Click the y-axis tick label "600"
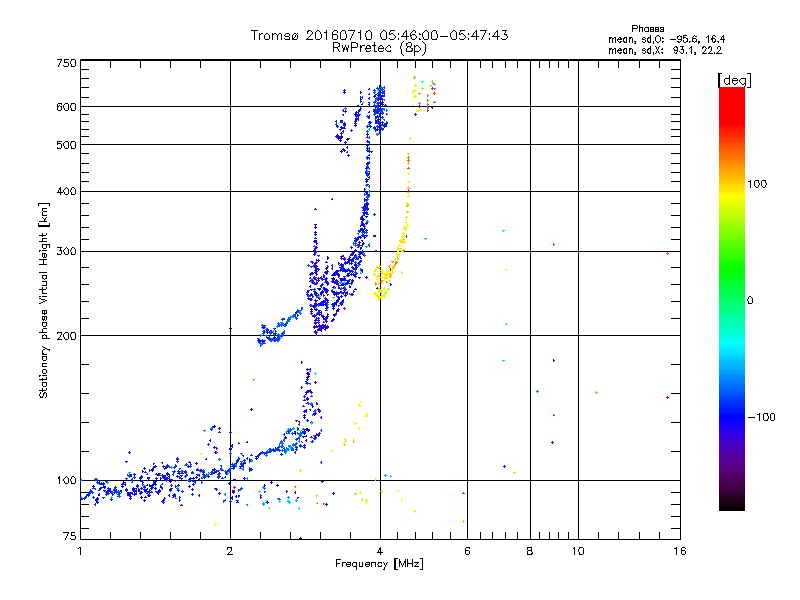Image resolution: width=800 pixels, height=600 pixels. click(x=66, y=107)
